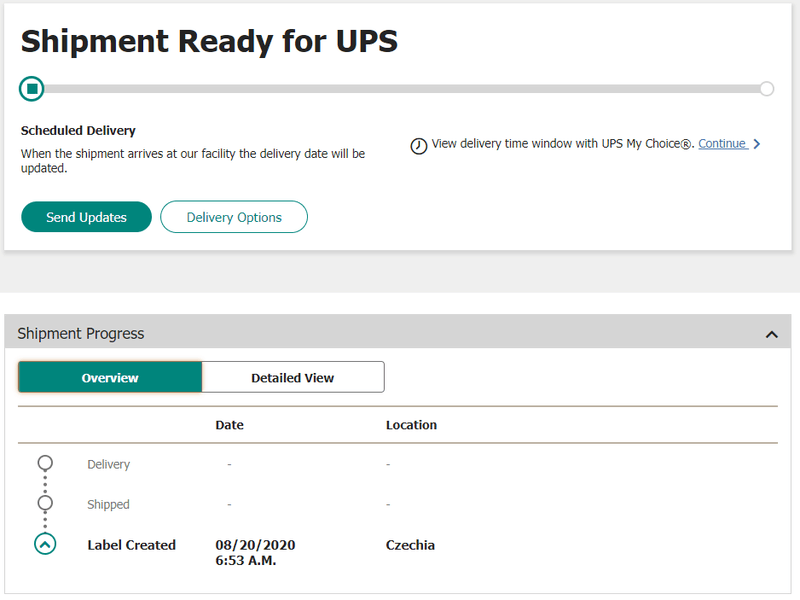The height and width of the screenshot is (600, 800).
Task: Collapse the Label Created step chevron icon
Action: [45, 545]
